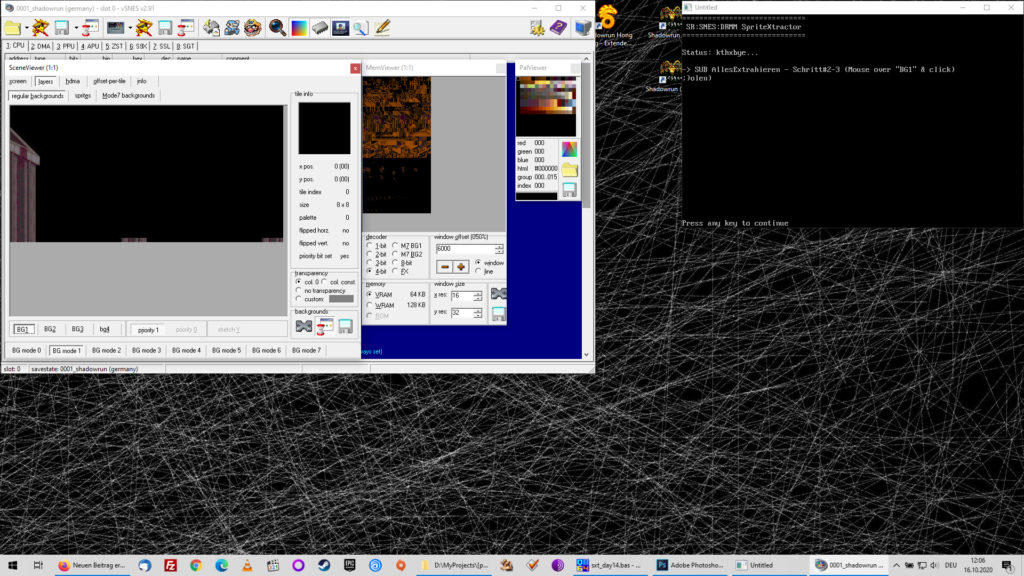Click the floppy save icon in PalViewer
Image resolution: width=1024 pixels, height=576 pixels.
[569, 189]
